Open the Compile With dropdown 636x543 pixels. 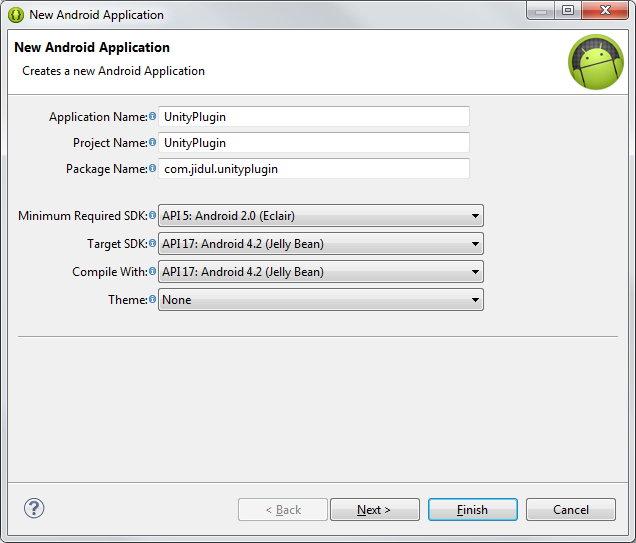320,272
